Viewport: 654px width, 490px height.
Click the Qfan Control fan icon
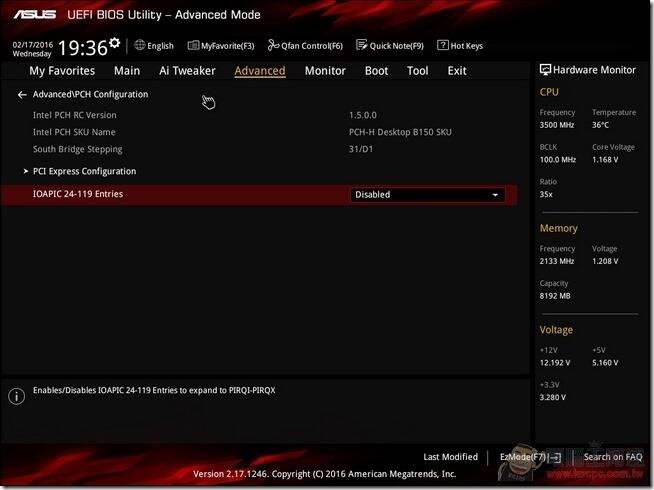[273, 45]
